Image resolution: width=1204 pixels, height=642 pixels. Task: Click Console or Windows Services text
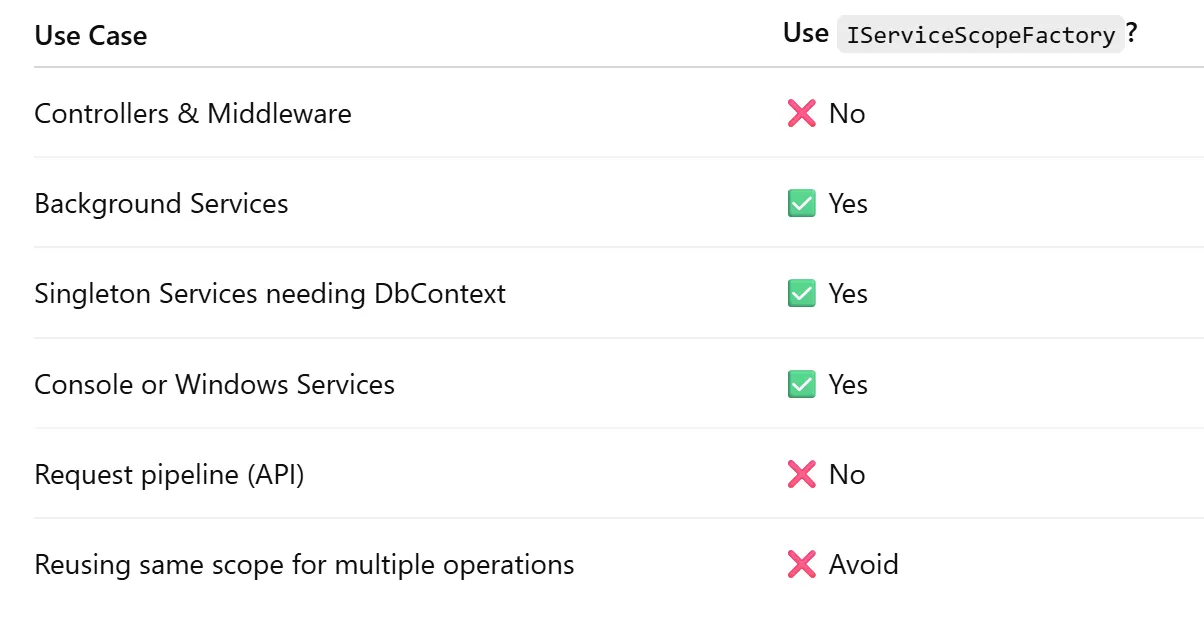click(x=214, y=384)
